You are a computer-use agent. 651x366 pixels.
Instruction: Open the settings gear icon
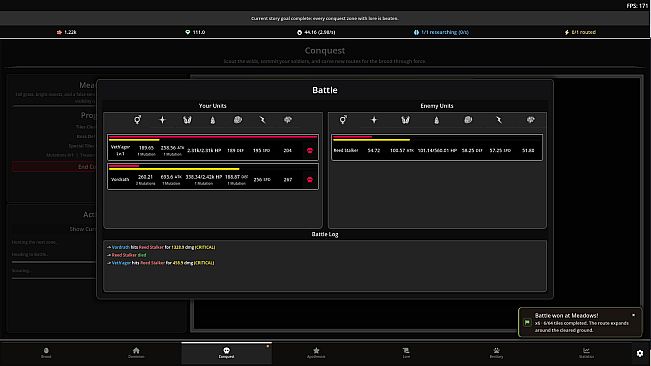[x=640, y=353]
